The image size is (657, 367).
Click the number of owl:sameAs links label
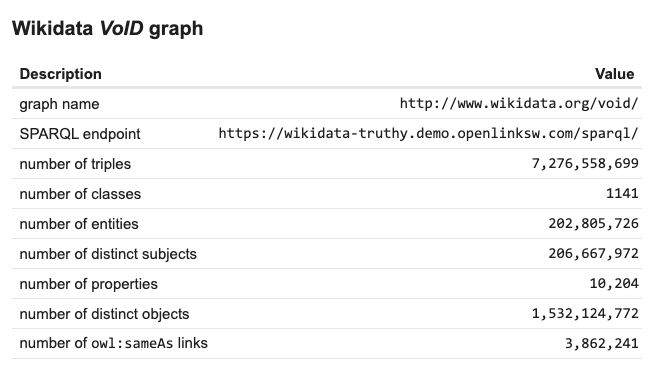pyautogui.click(x=114, y=343)
